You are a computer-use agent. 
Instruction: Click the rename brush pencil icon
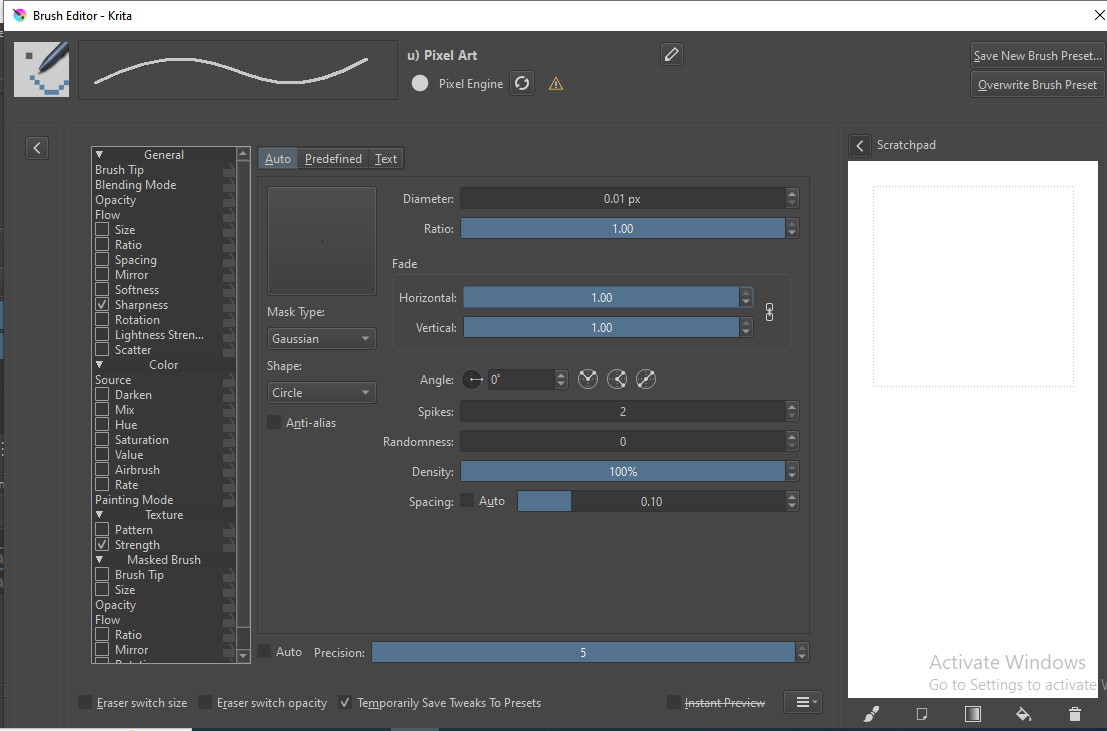(672, 54)
